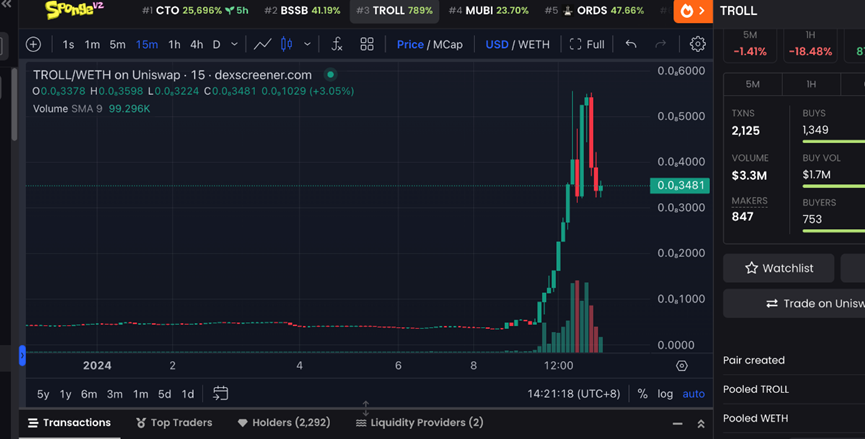The image size is (865, 439).
Task: Select the 4h timeframe
Action: tap(196, 44)
